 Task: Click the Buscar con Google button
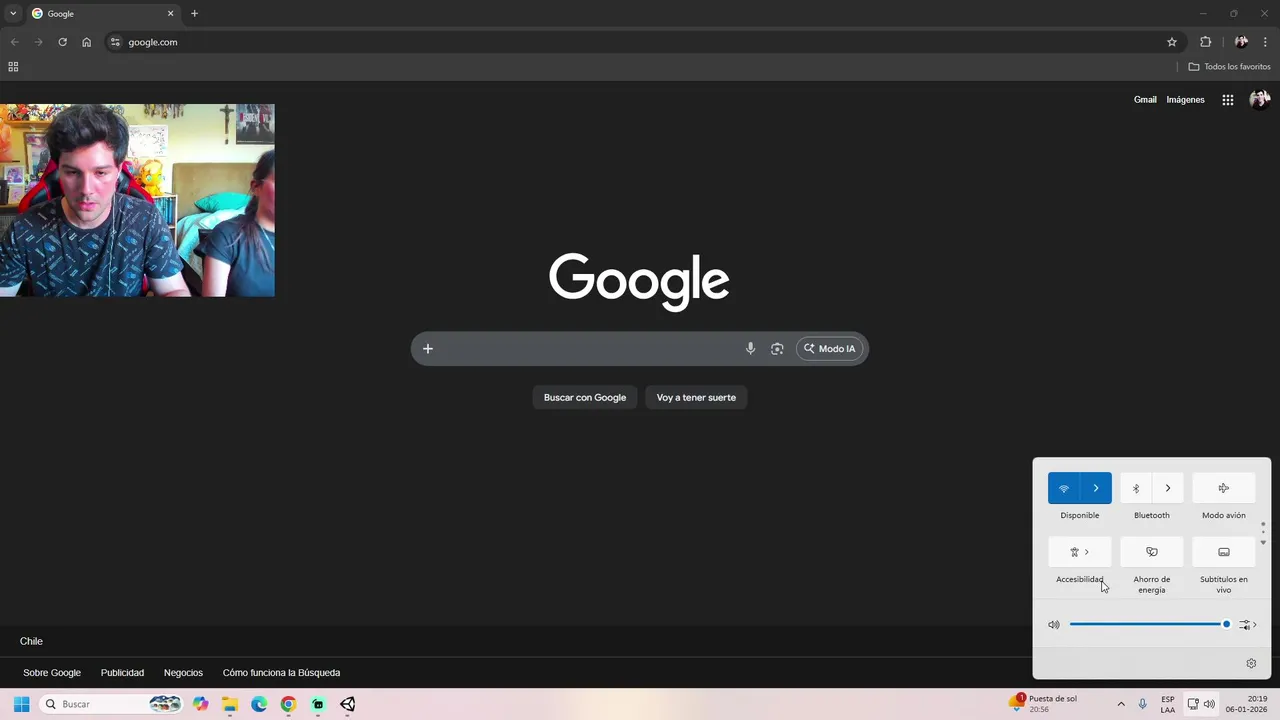tap(585, 397)
